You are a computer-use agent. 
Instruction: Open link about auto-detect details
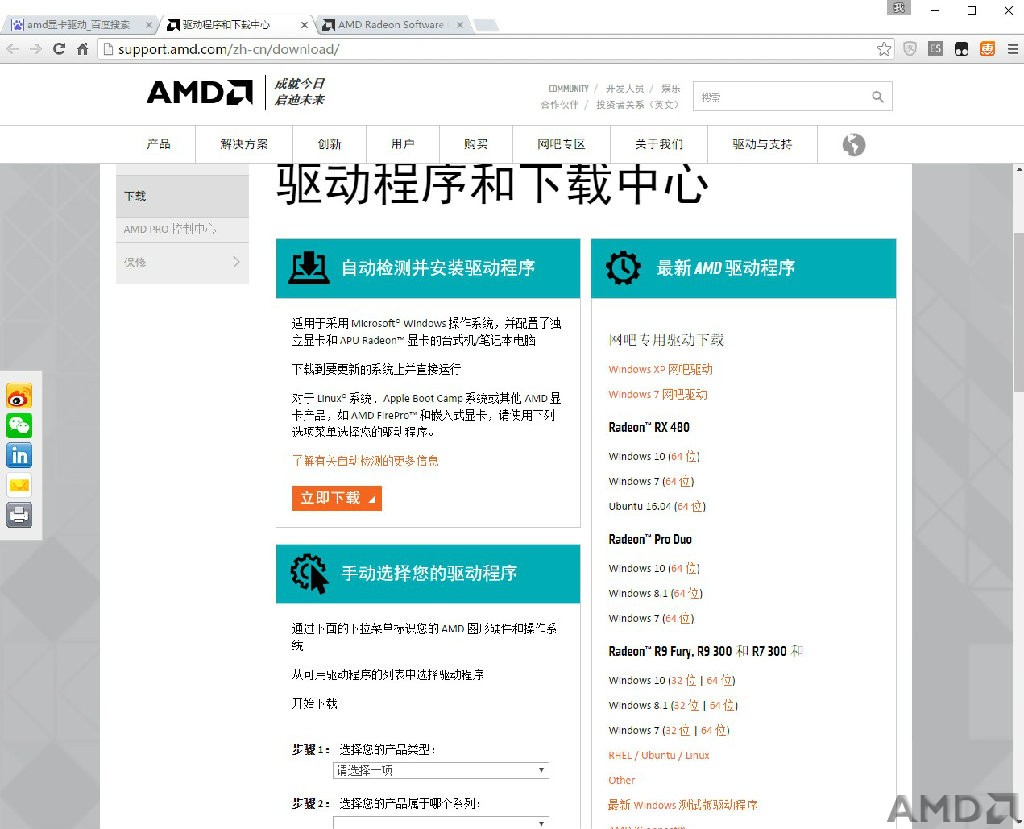pos(365,461)
